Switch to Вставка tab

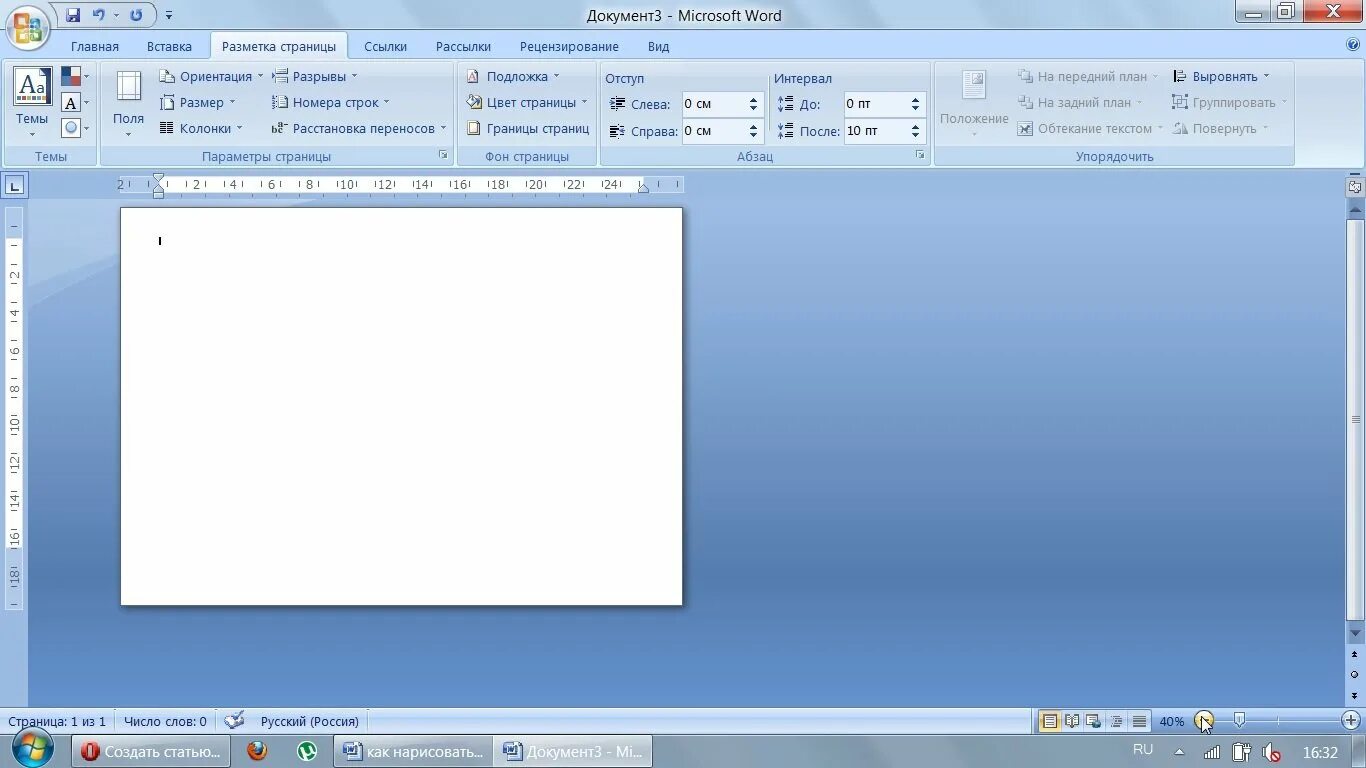(x=169, y=46)
